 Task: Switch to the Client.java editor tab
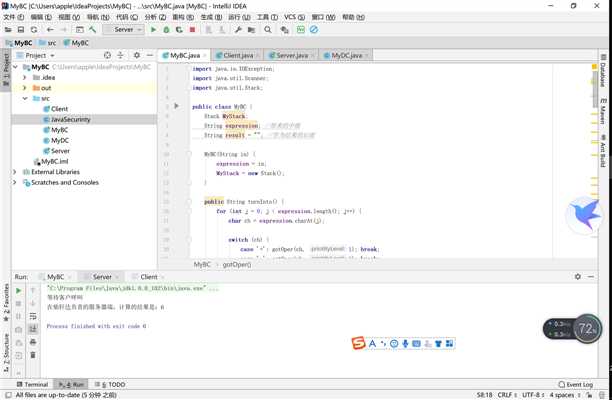(237, 55)
